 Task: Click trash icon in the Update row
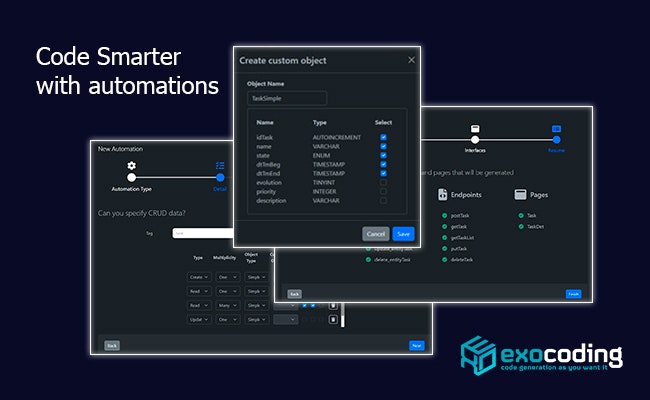coord(333,320)
